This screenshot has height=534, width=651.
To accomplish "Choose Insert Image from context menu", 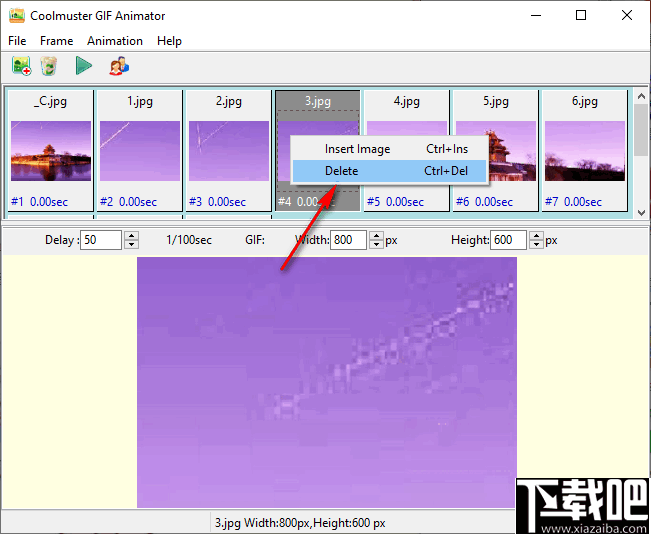I will 389,149.
